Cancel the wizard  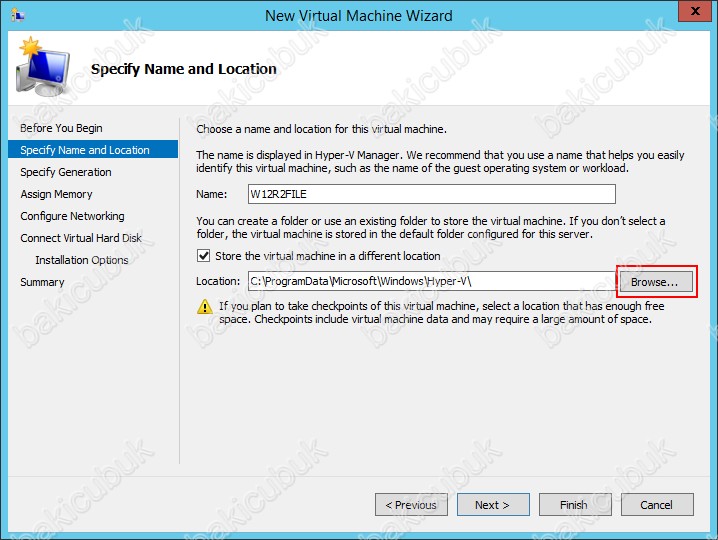click(657, 505)
